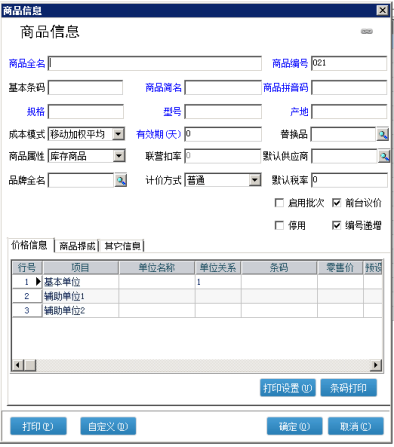Viewport: 394px width, 447px height.
Task: Click the 规格 input field
Action: click(86, 112)
